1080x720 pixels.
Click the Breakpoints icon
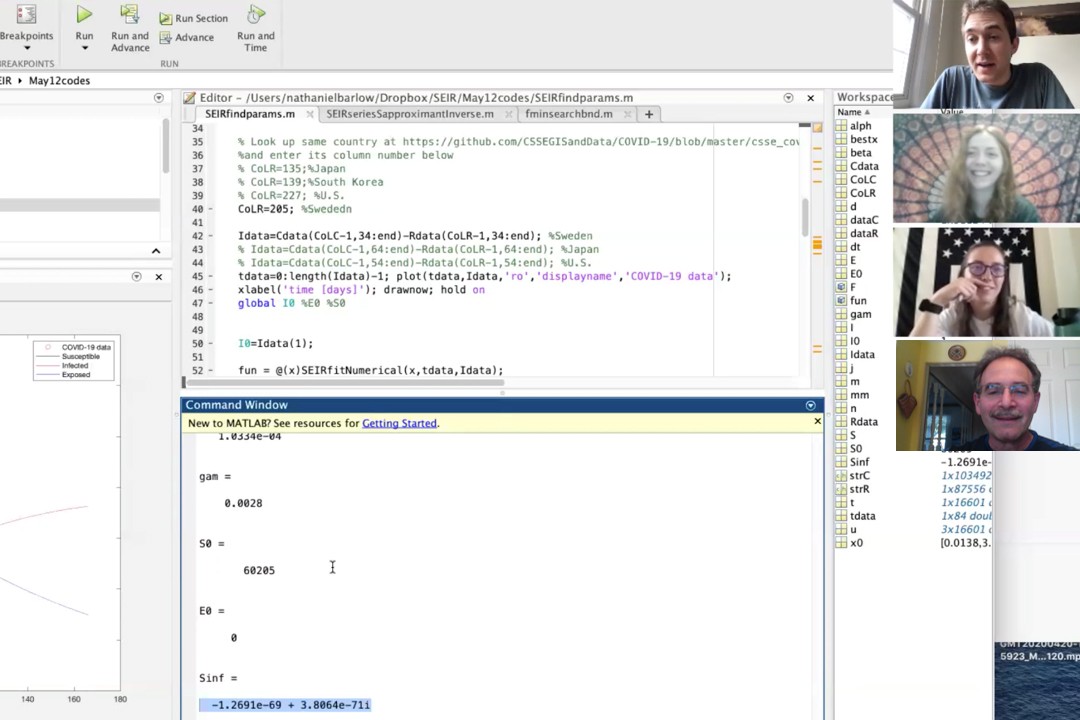pyautogui.click(x=26, y=15)
